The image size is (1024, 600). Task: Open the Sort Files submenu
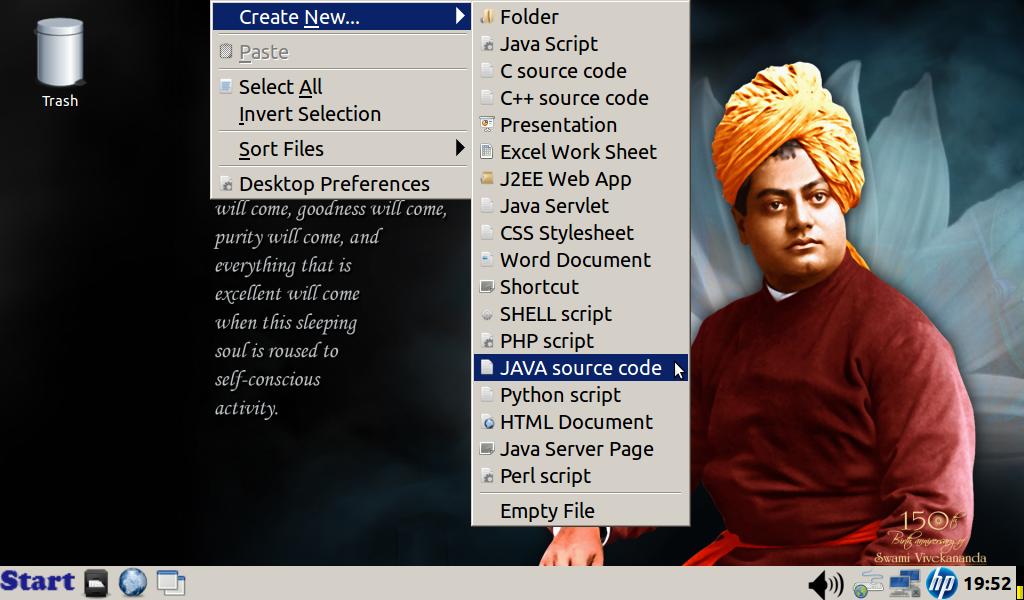pyautogui.click(x=340, y=149)
